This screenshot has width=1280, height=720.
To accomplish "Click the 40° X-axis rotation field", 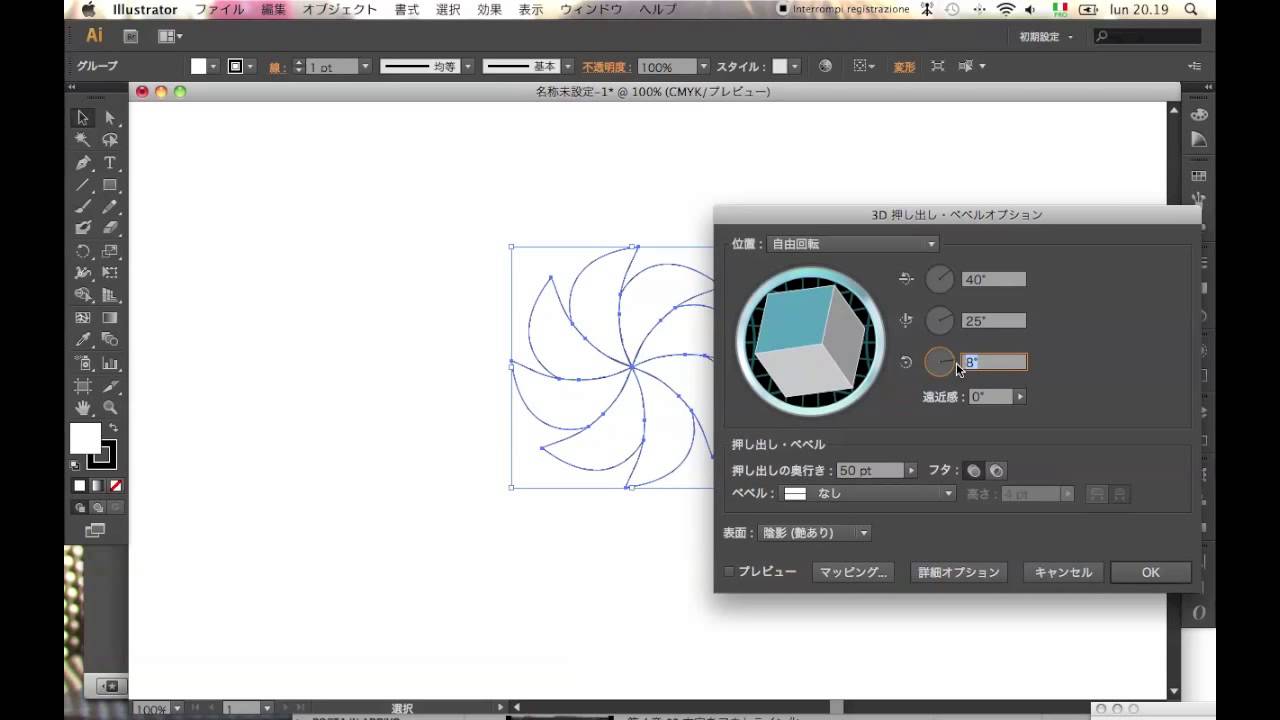I will pyautogui.click(x=993, y=280).
